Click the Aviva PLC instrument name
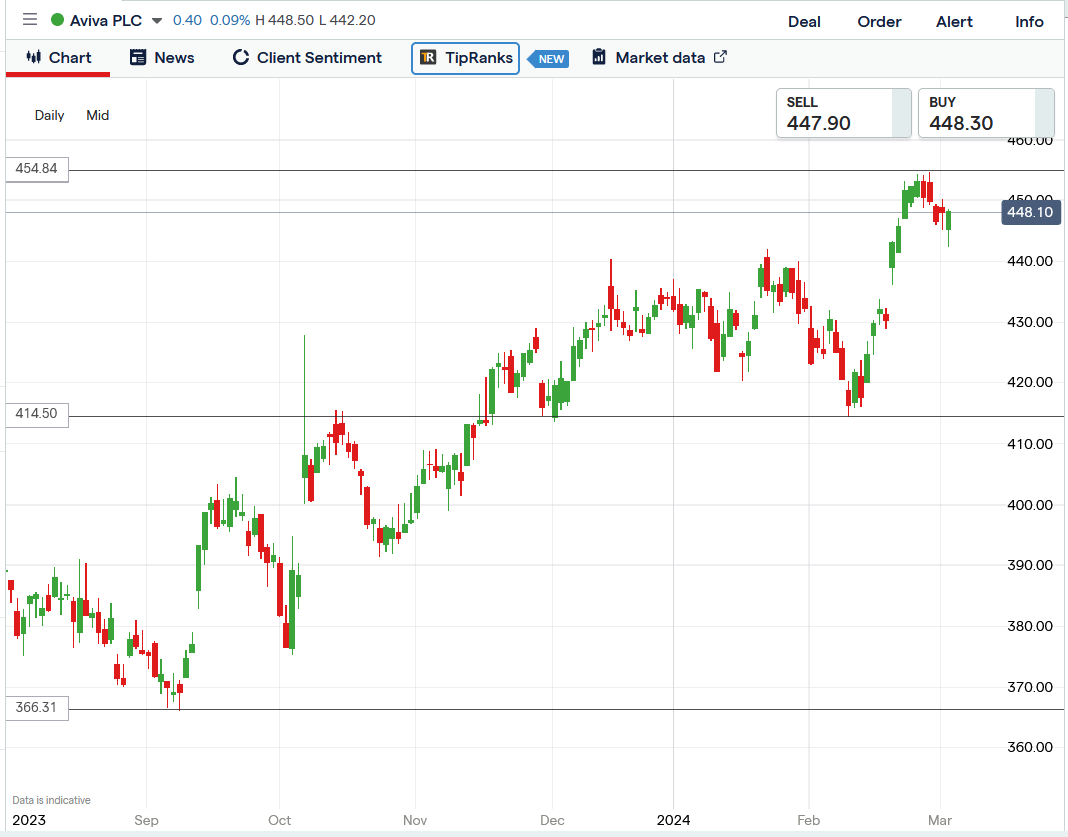The width and height of the screenshot is (1068, 837). (106, 20)
